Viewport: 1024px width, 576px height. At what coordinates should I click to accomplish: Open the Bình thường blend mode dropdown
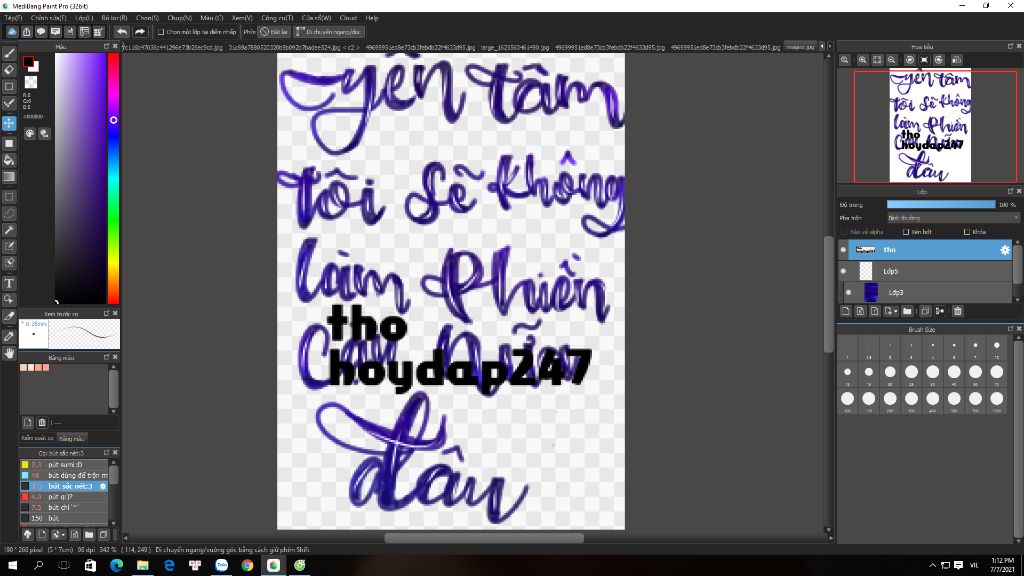click(x=952, y=217)
